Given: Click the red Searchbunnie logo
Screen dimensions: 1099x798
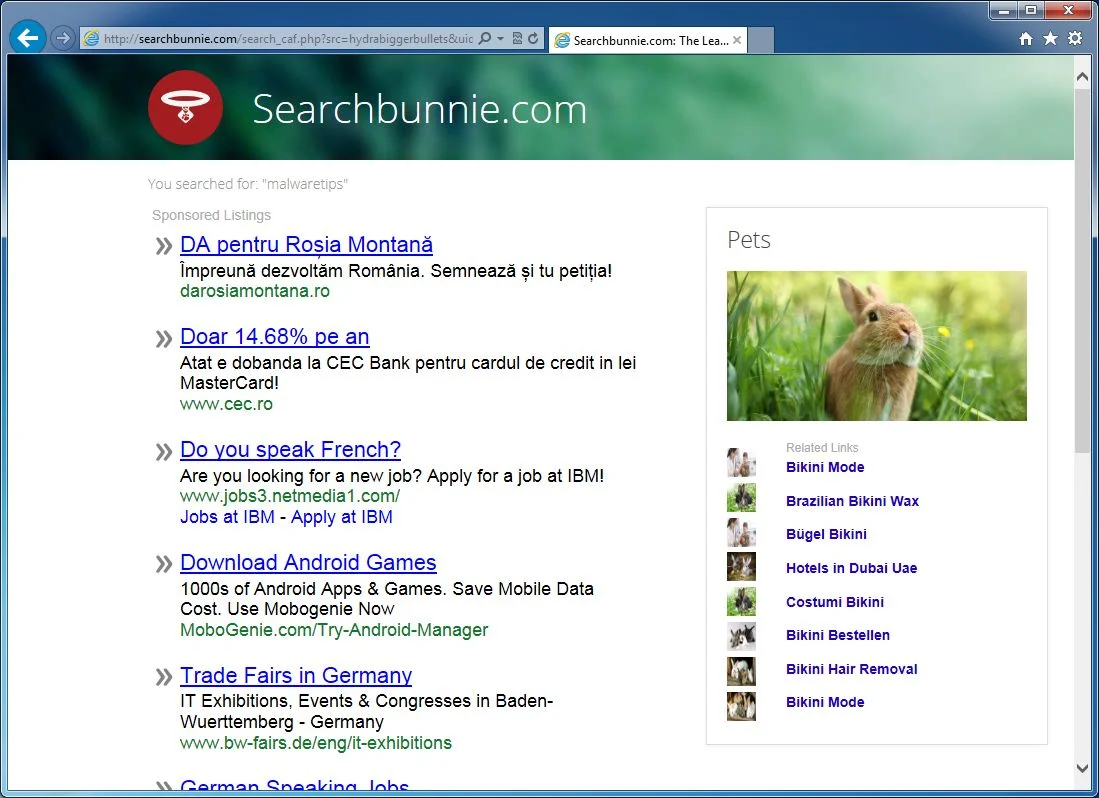Looking at the screenshot, I should pos(186,107).
